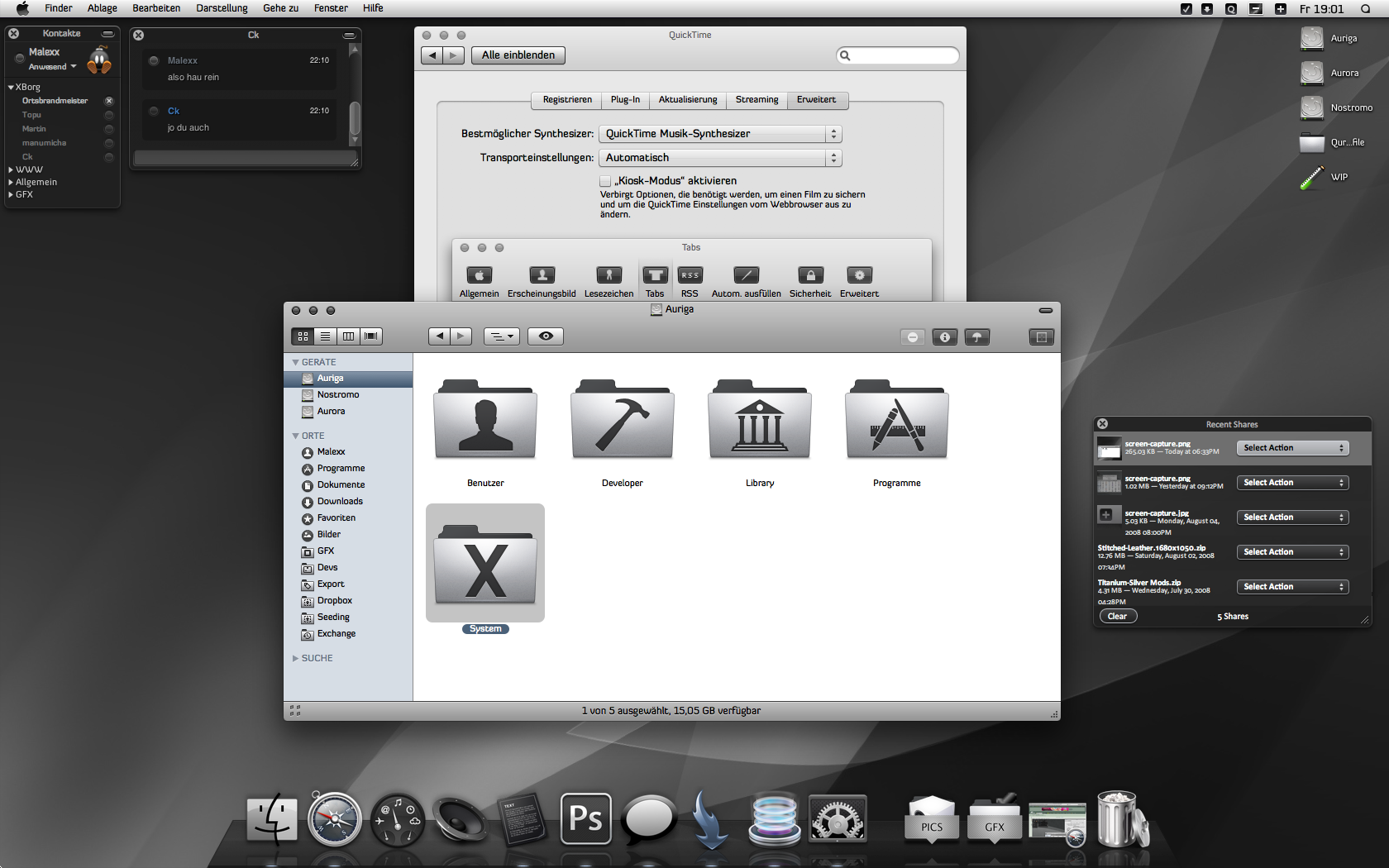Go forward in the Auriga Finder window
The height and width of the screenshot is (868, 1389).
(461, 336)
